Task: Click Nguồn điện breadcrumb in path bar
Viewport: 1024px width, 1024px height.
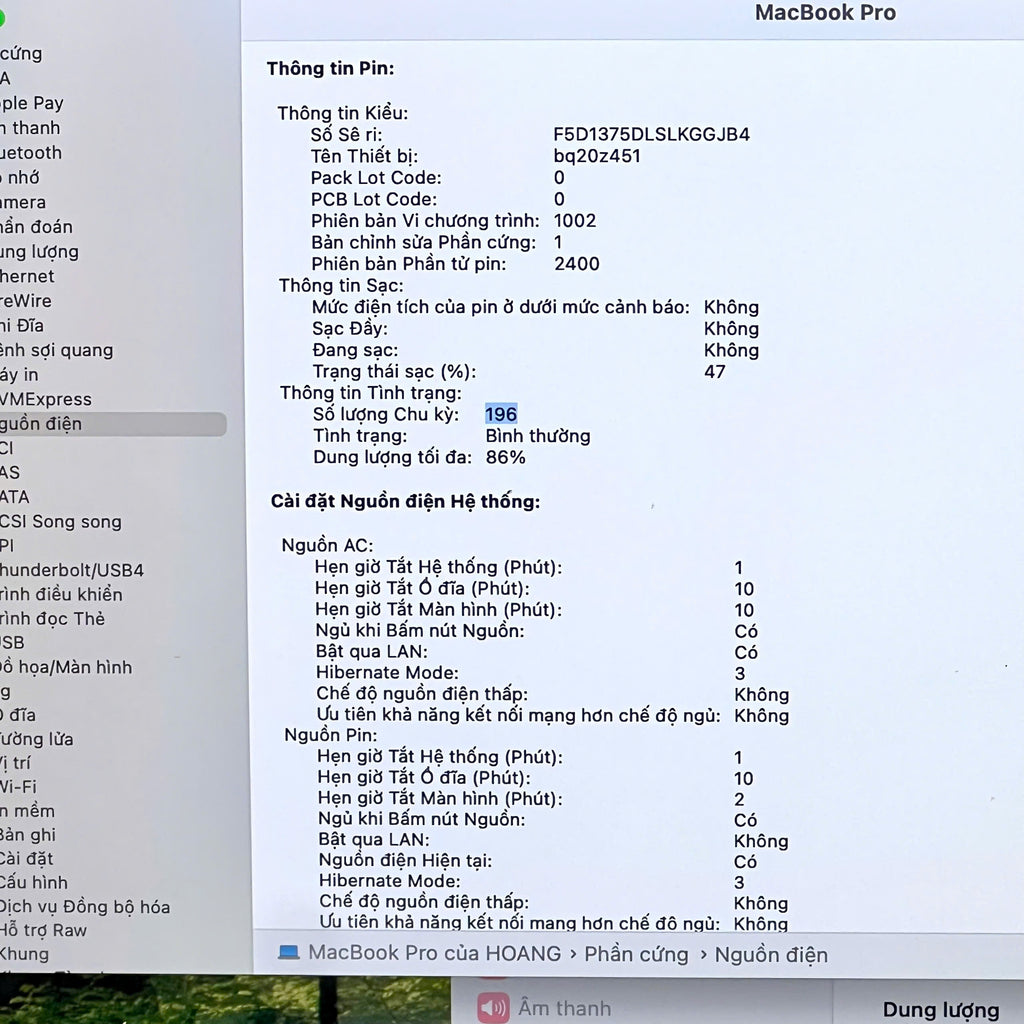Action: pyautogui.click(x=771, y=955)
